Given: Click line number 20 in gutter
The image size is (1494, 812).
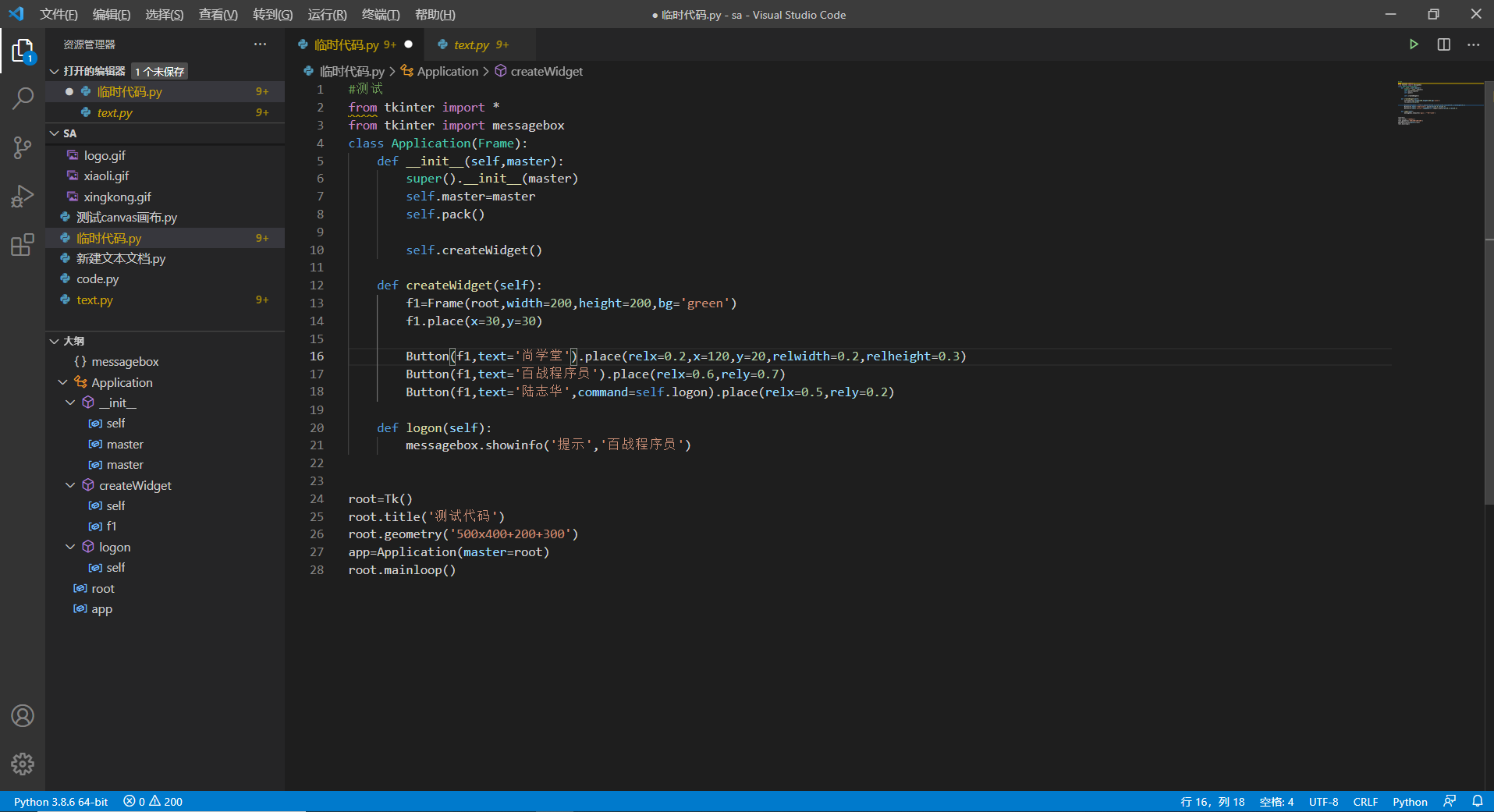Looking at the screenshot, I should pyautogui.click(x=317, y=427).
